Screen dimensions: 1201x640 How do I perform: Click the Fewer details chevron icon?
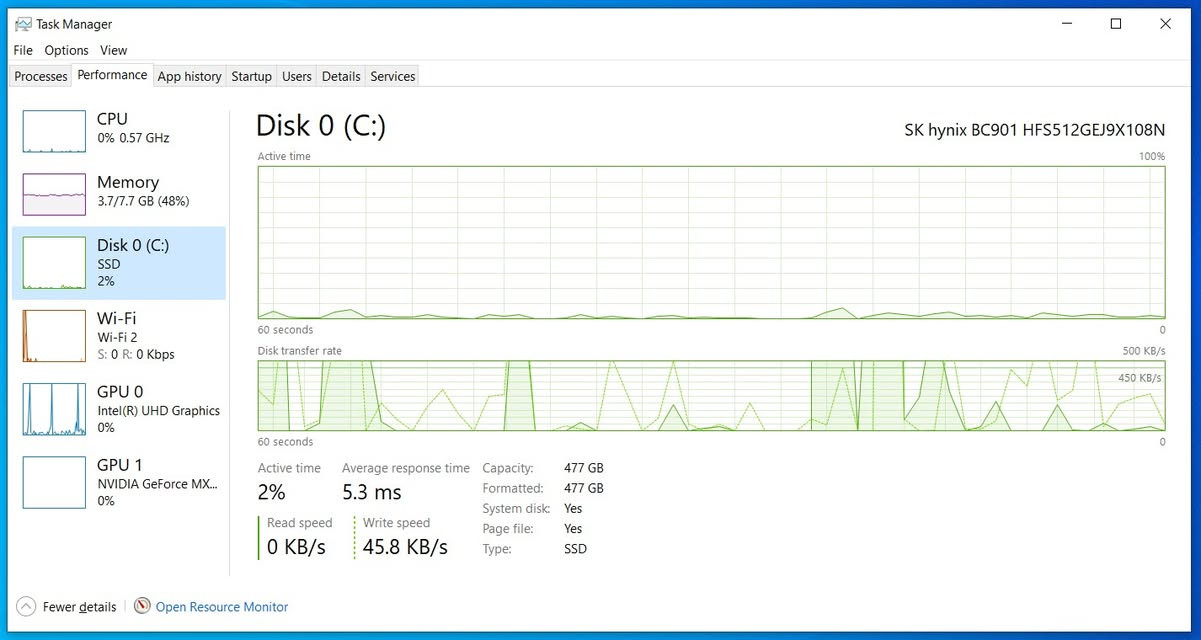26,607
